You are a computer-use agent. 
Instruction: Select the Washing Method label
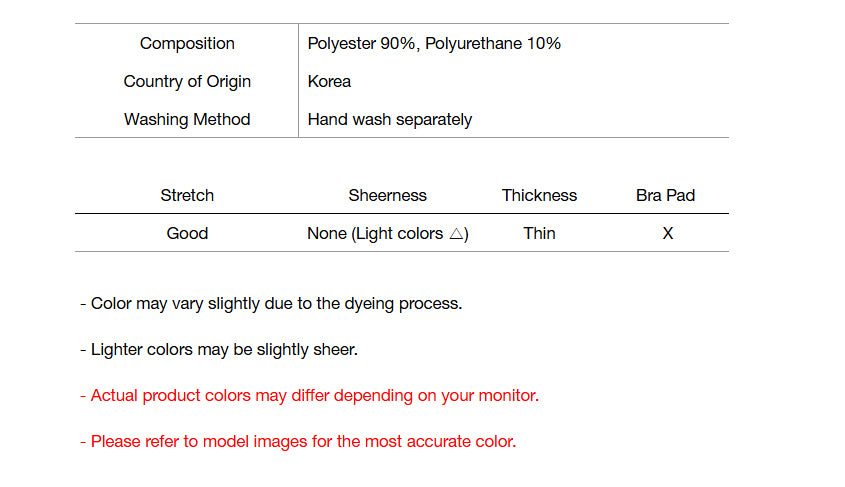click(x=187, y=119)
